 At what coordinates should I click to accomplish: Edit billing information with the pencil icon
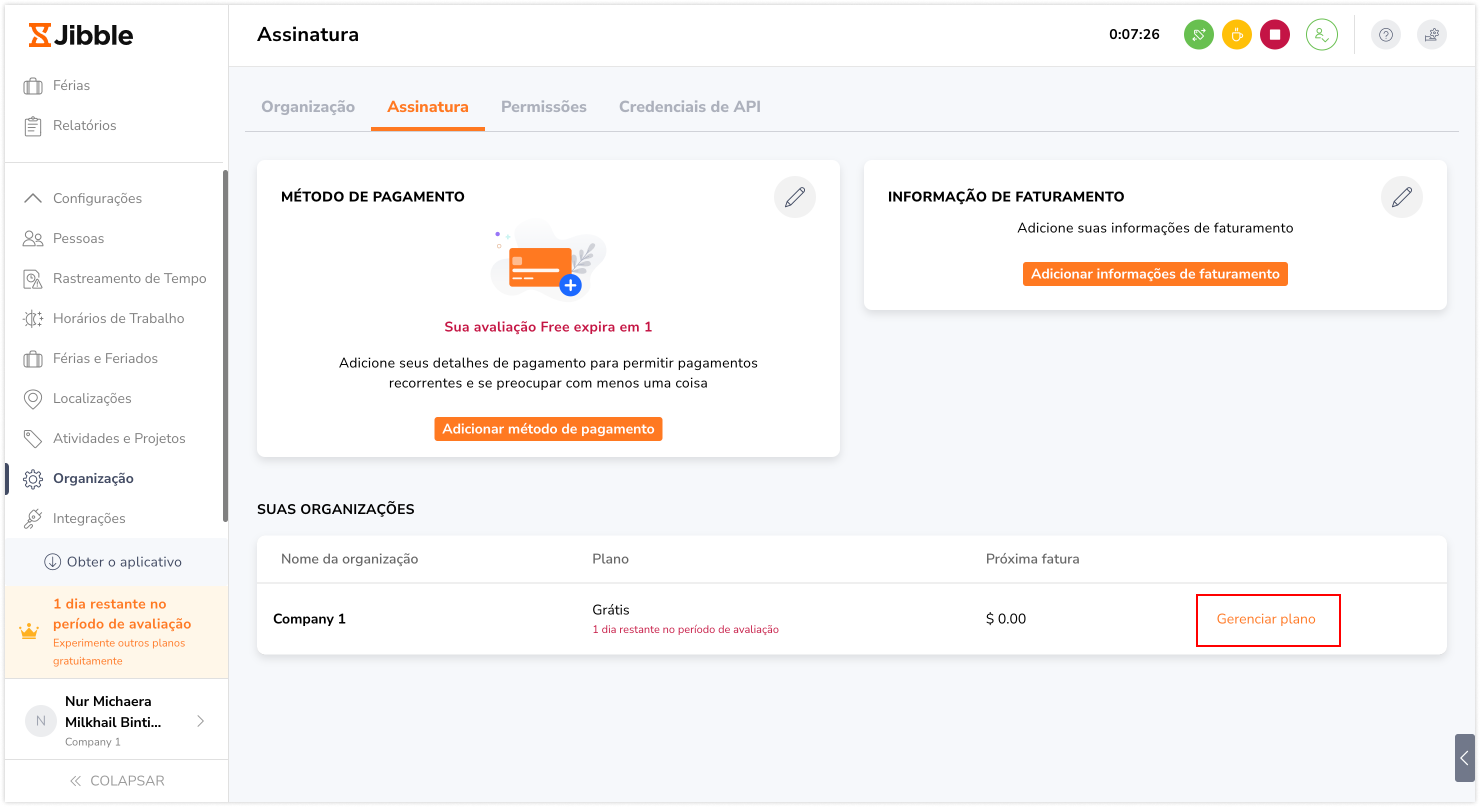(x=1402, y=197)
